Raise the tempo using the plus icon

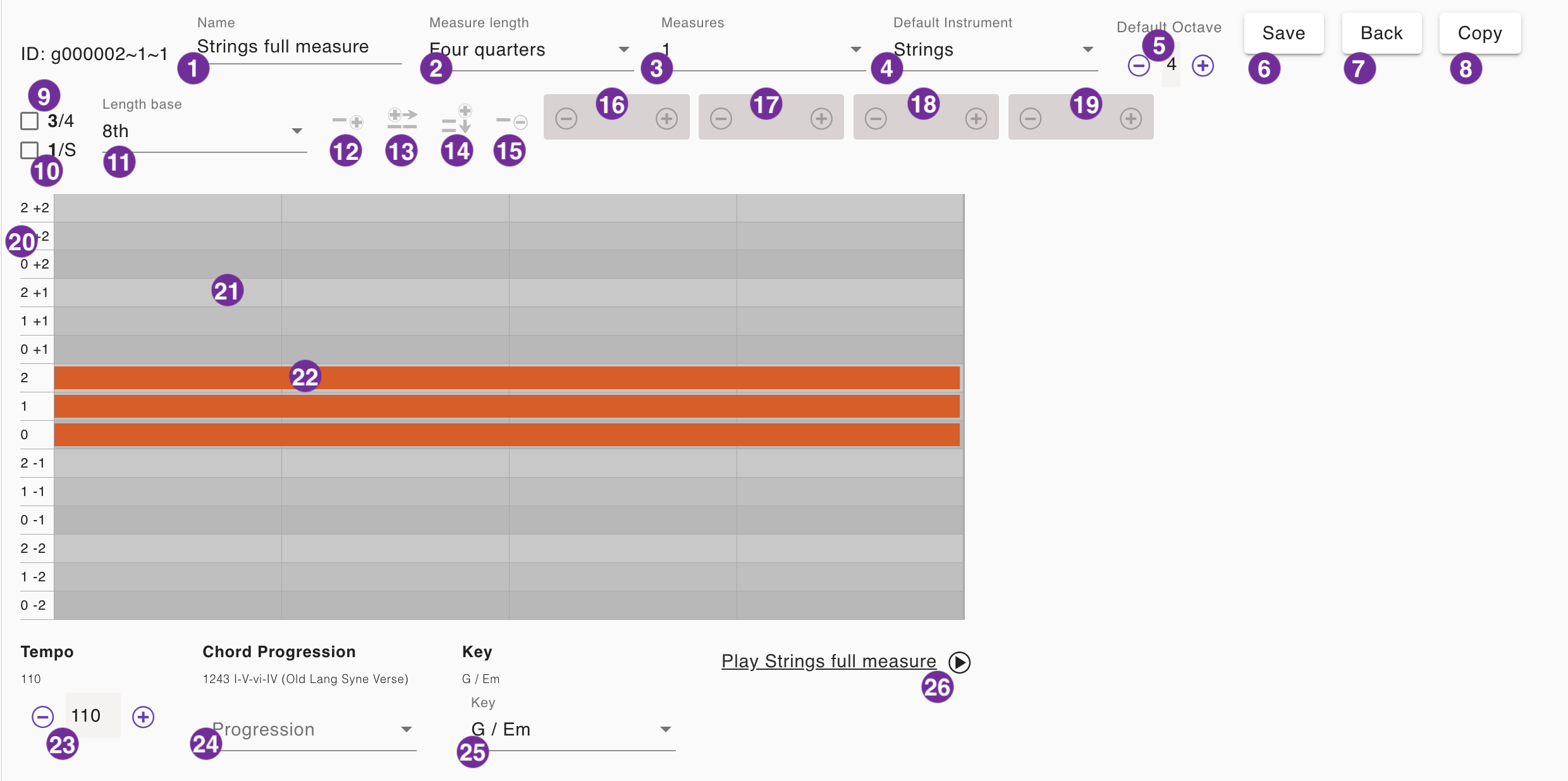(x=143, y=717)
